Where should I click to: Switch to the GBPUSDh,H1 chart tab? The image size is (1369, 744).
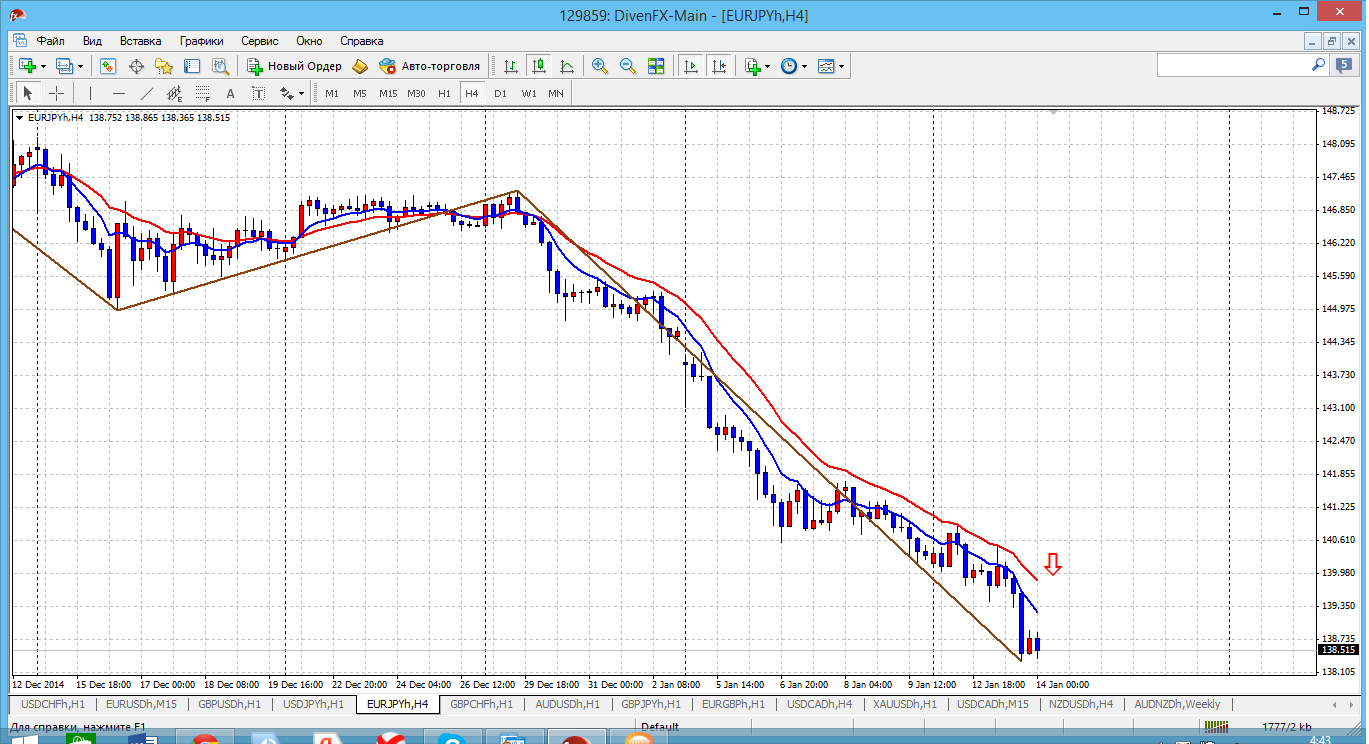(x=229, y=704)
